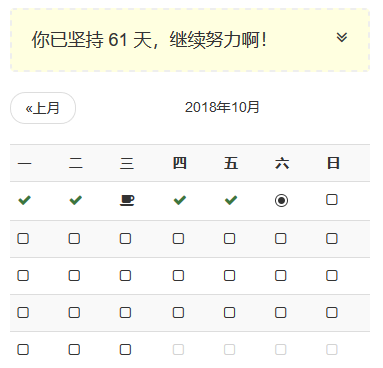This screenshot has height=368, width=383.
Task: Check the Friday checkbox in fourth week
Action: (229, 312)
